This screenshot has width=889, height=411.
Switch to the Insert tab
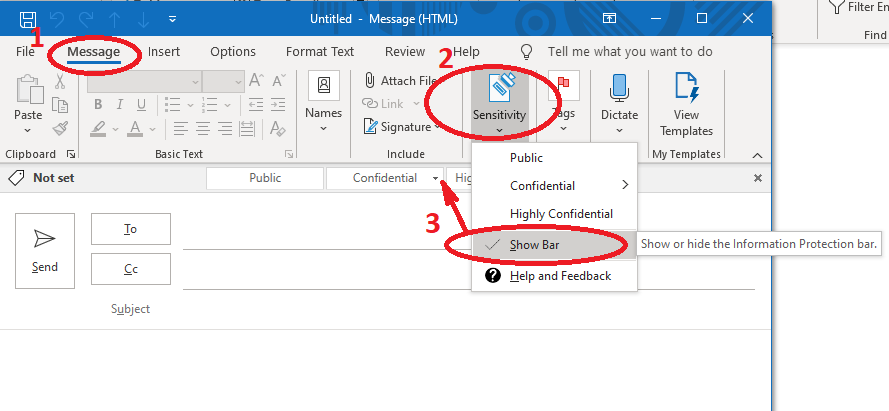click(164, 52)
